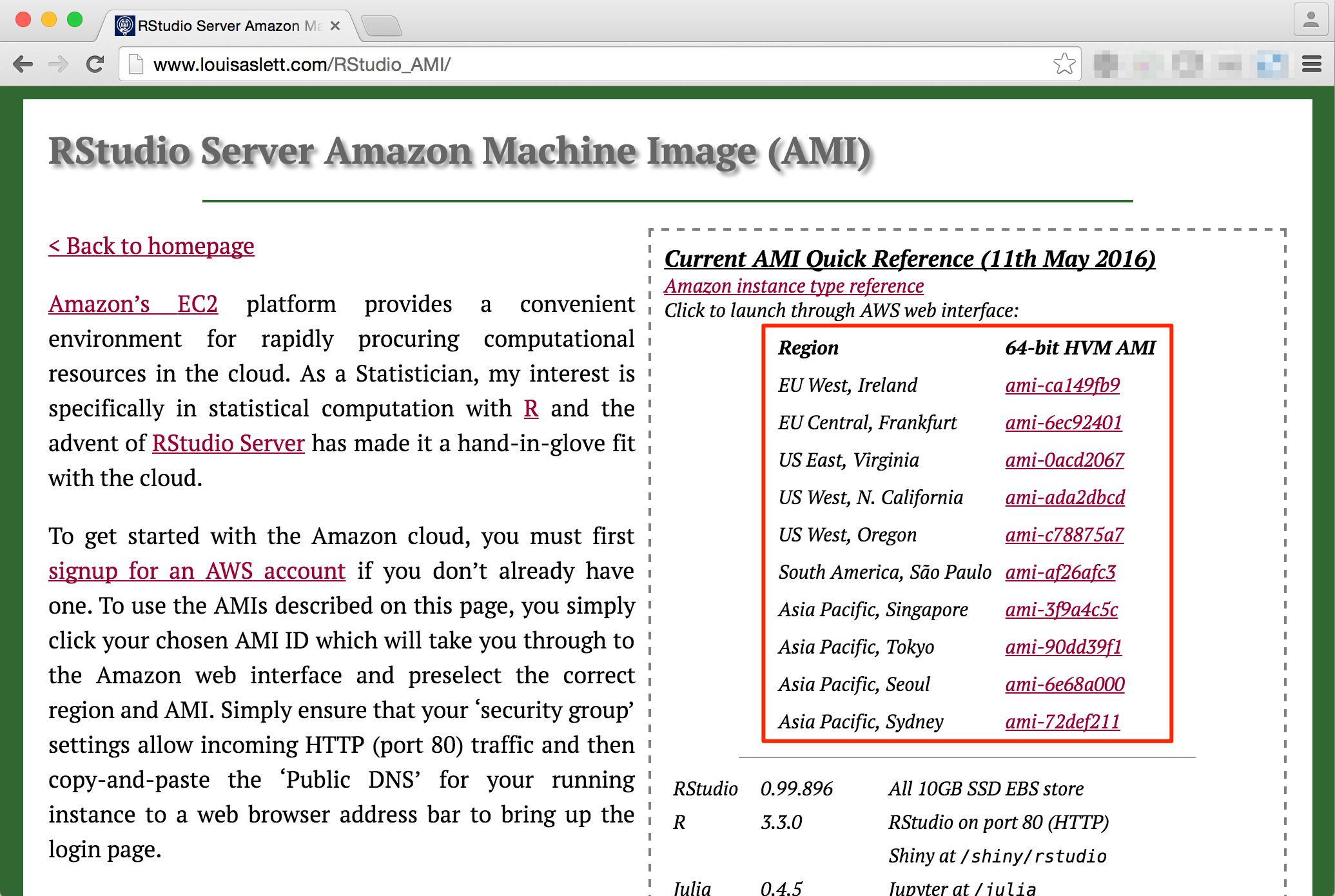The height and width of the screenshot is (896, 1335).
Task: Click the 'Asia Pacific, Seoul' region text
Action: click(854, 685)
